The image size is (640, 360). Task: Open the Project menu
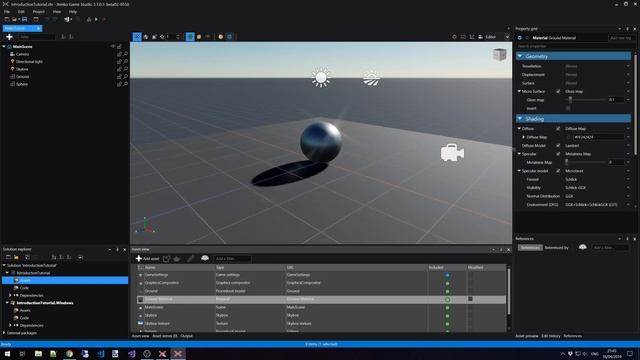pos(38,12)
